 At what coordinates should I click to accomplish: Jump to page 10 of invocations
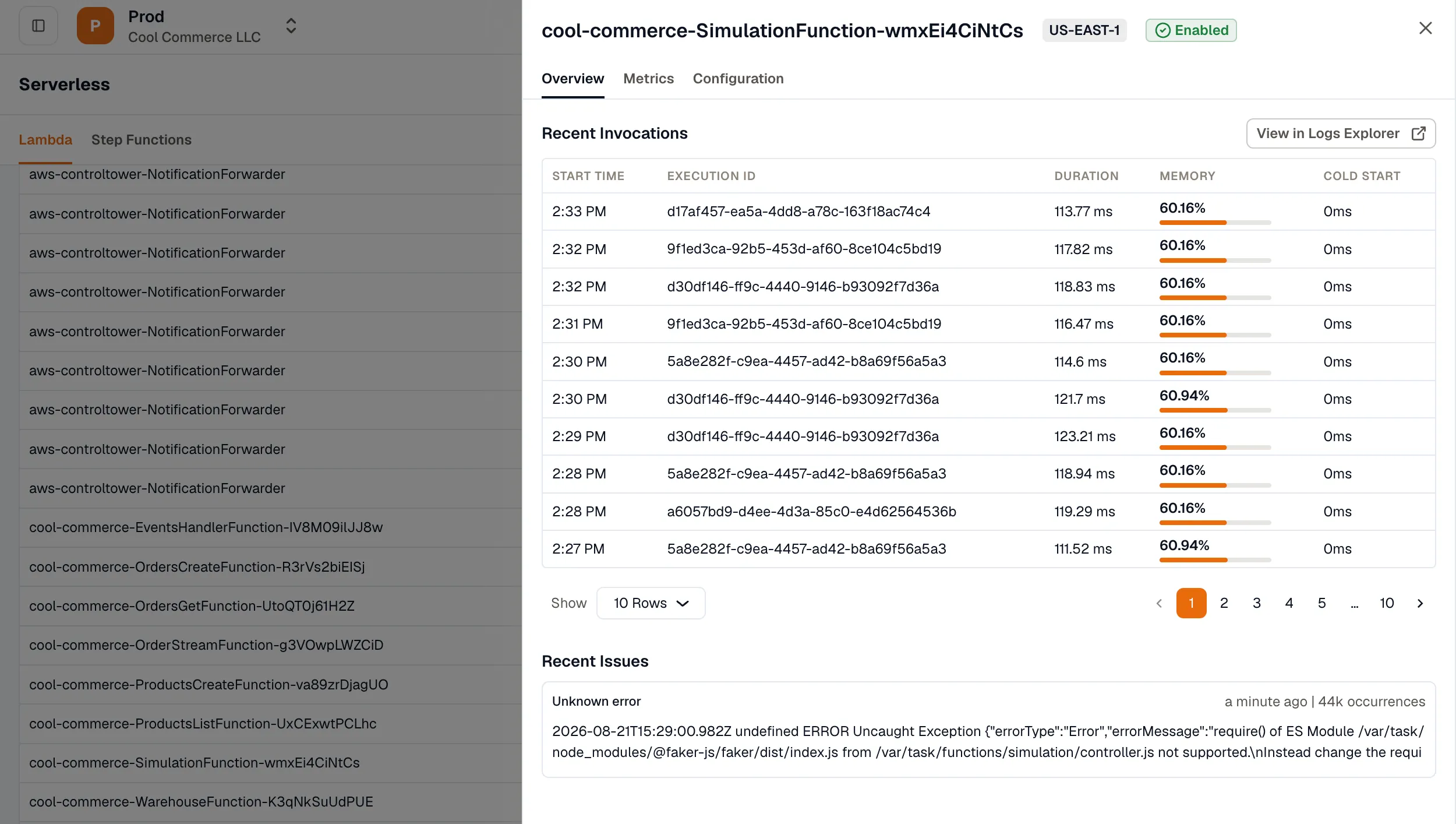click(x=1387, y=603)
